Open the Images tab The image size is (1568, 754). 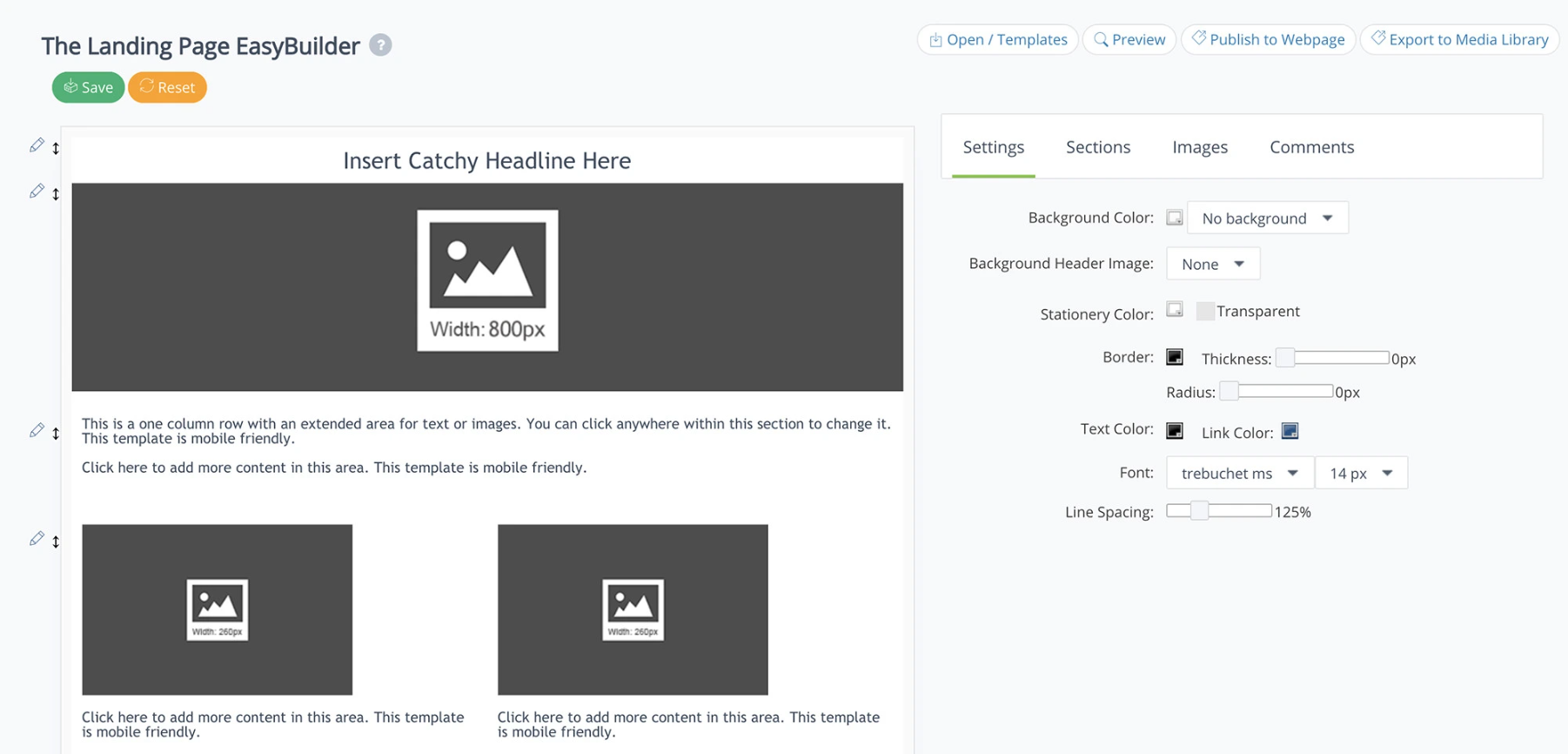coord(1200,147)
